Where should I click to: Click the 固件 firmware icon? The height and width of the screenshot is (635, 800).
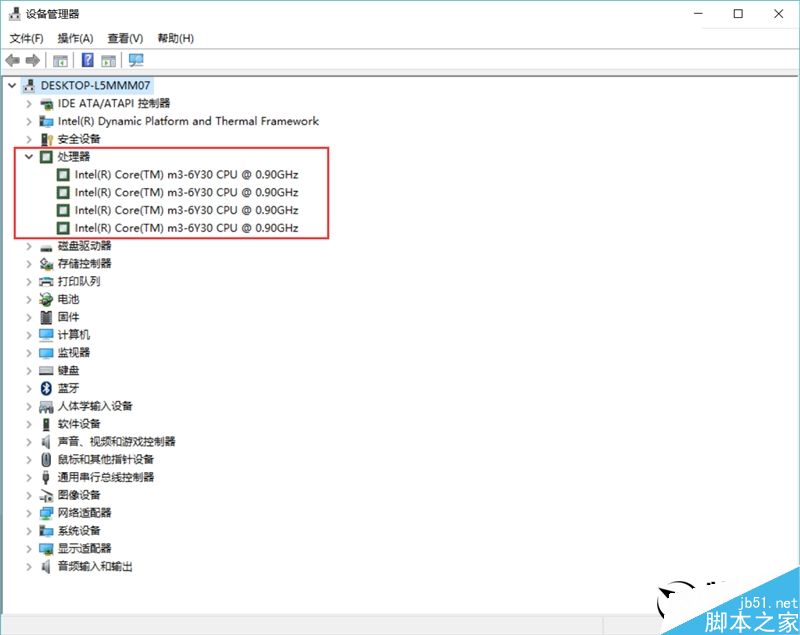[x=46, y=317]
